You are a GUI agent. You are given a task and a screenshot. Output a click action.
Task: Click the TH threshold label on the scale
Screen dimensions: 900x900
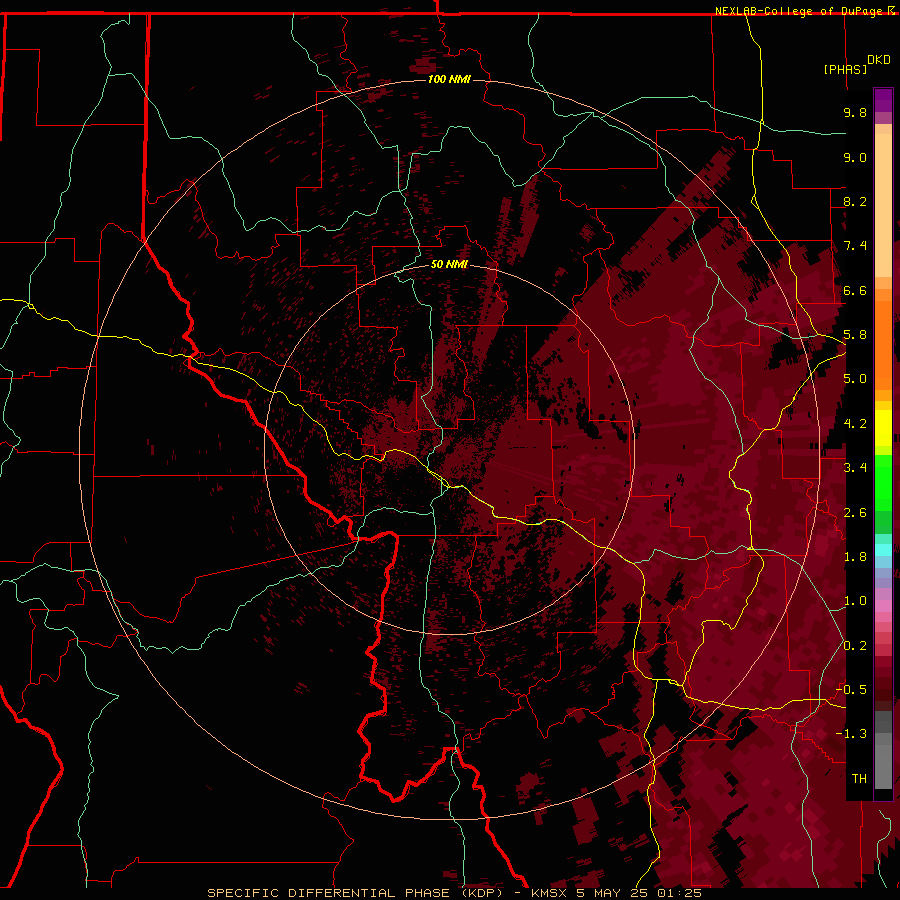859,779
